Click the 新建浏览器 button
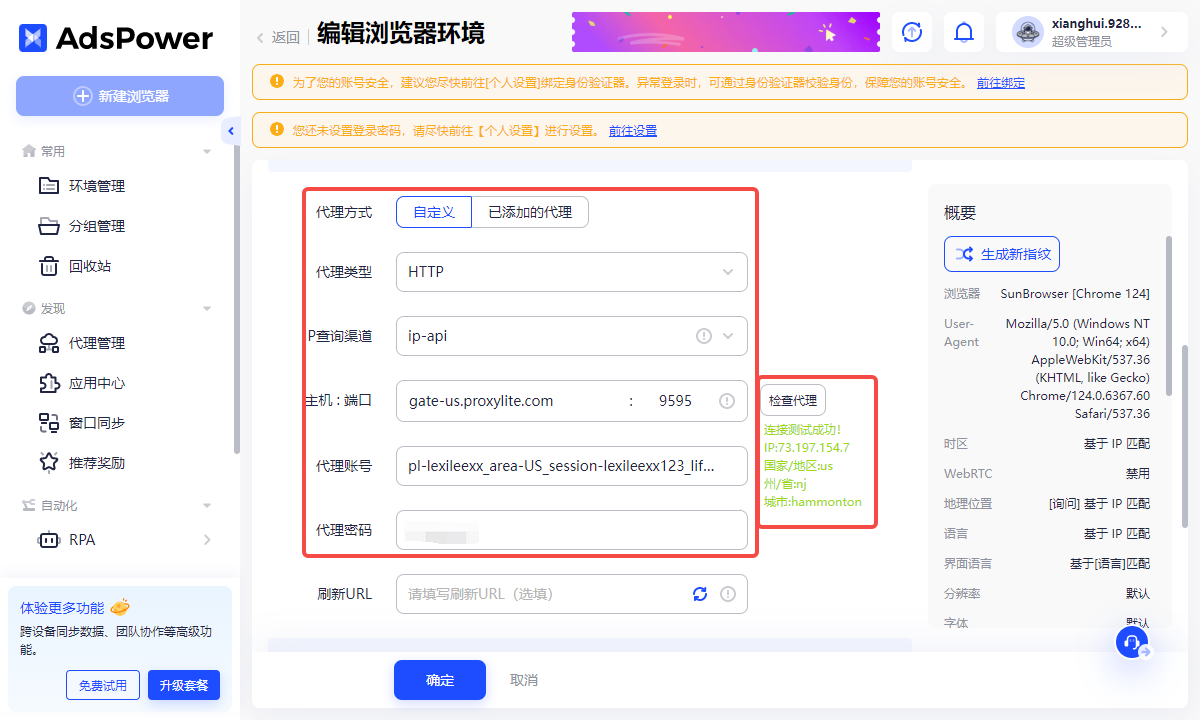This screenshot has height=720, width=1200. (120, 96)
